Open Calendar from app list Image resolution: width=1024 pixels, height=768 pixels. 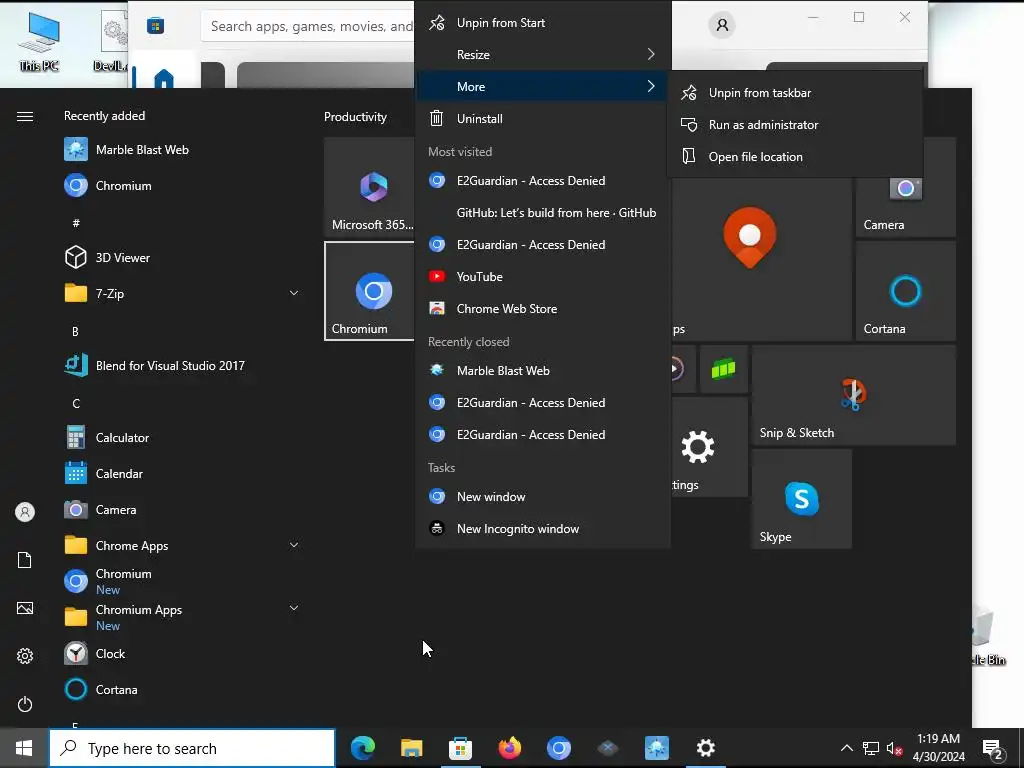click(181, 473)
